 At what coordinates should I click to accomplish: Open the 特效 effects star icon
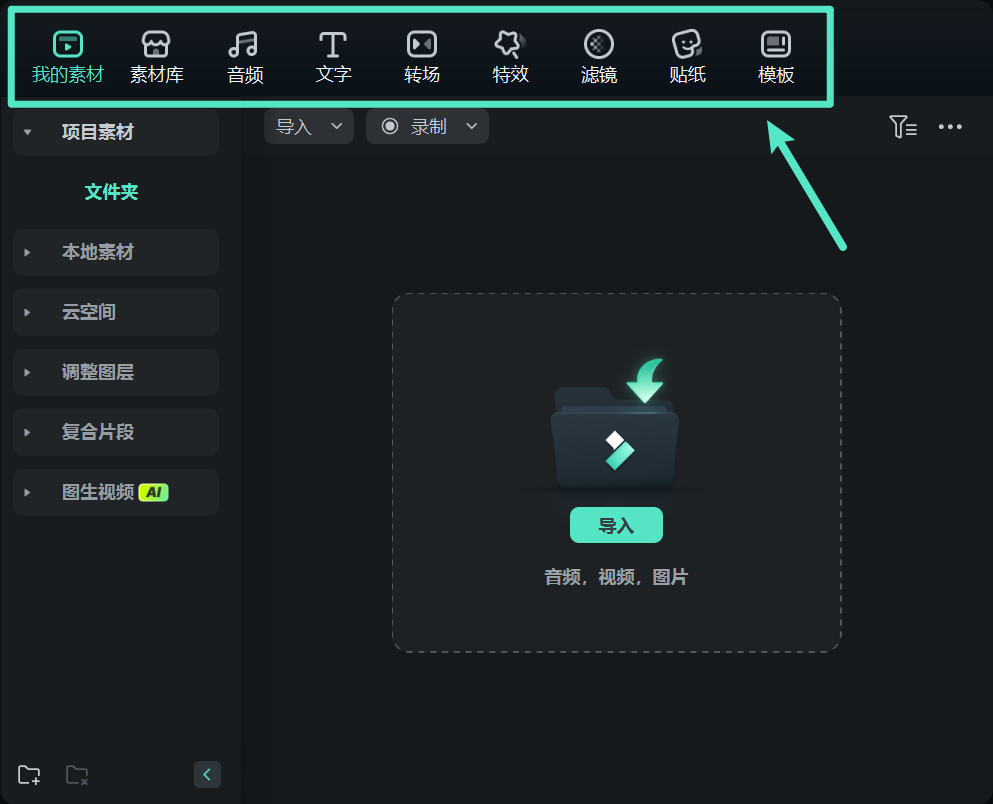coord(510,44)
